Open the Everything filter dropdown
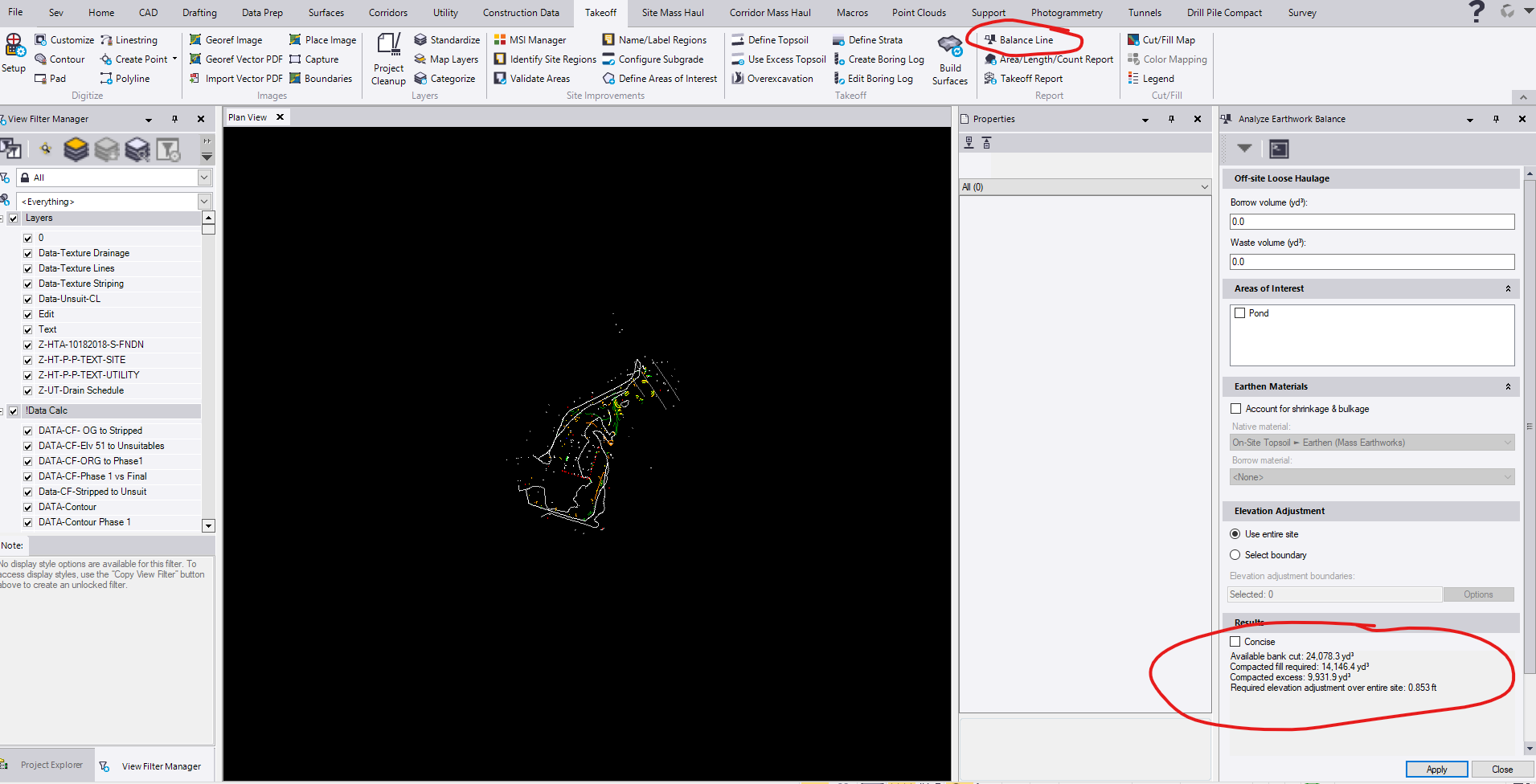Screen dimensions: 1536x784 point(204,201)
